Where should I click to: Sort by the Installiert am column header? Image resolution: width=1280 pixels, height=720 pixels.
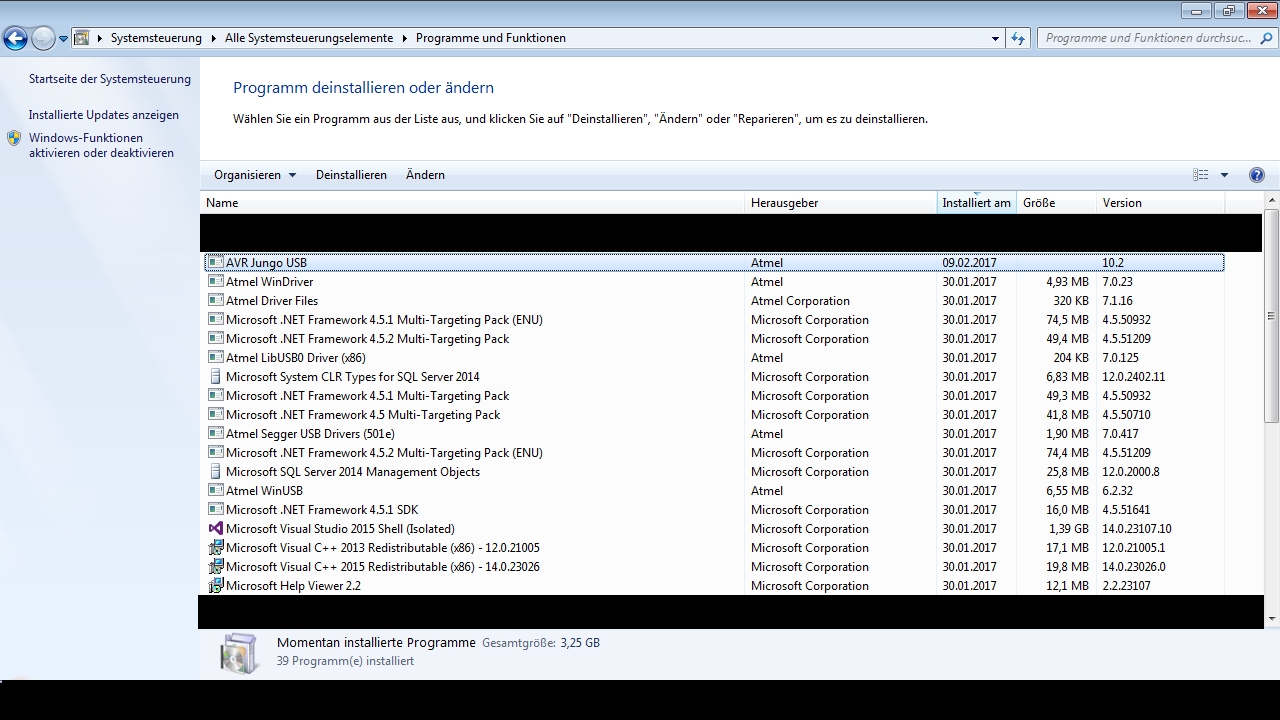[x=976, y=203]
